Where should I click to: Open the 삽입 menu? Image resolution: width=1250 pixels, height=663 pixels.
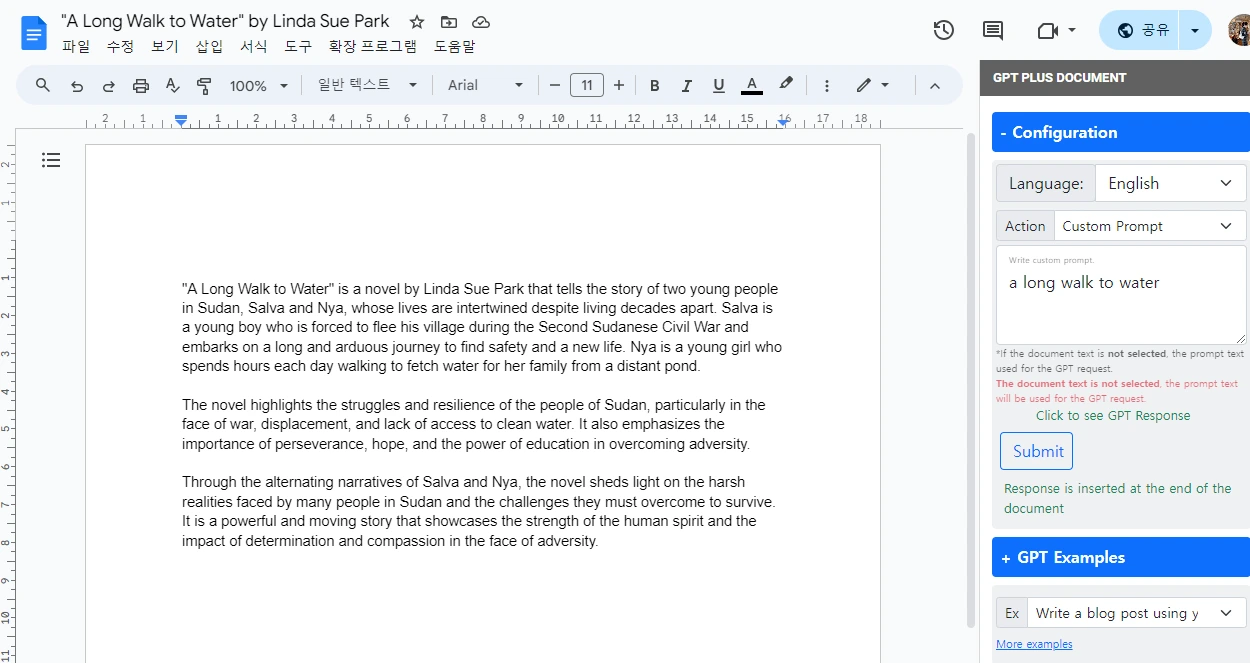coord(209,46)
